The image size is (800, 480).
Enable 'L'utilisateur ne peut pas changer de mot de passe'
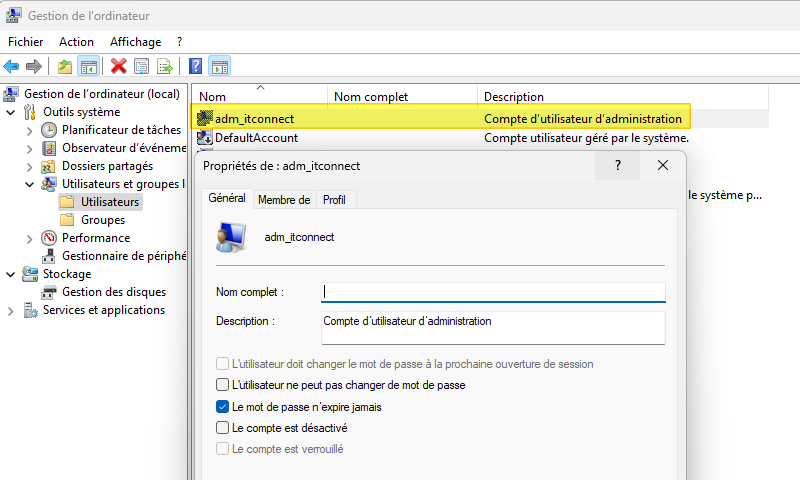click(222, 385)
